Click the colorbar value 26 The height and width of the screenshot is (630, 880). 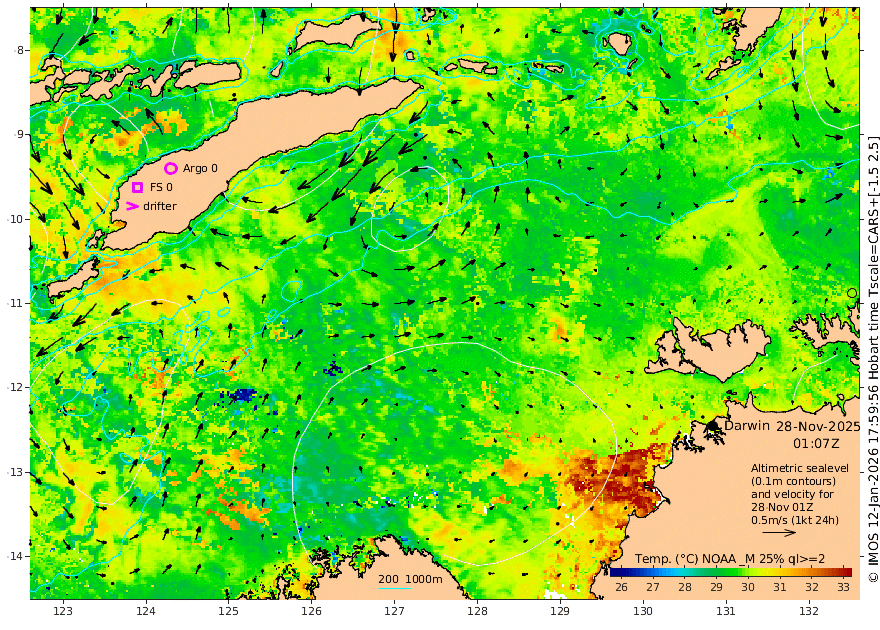tap(621, 587)
